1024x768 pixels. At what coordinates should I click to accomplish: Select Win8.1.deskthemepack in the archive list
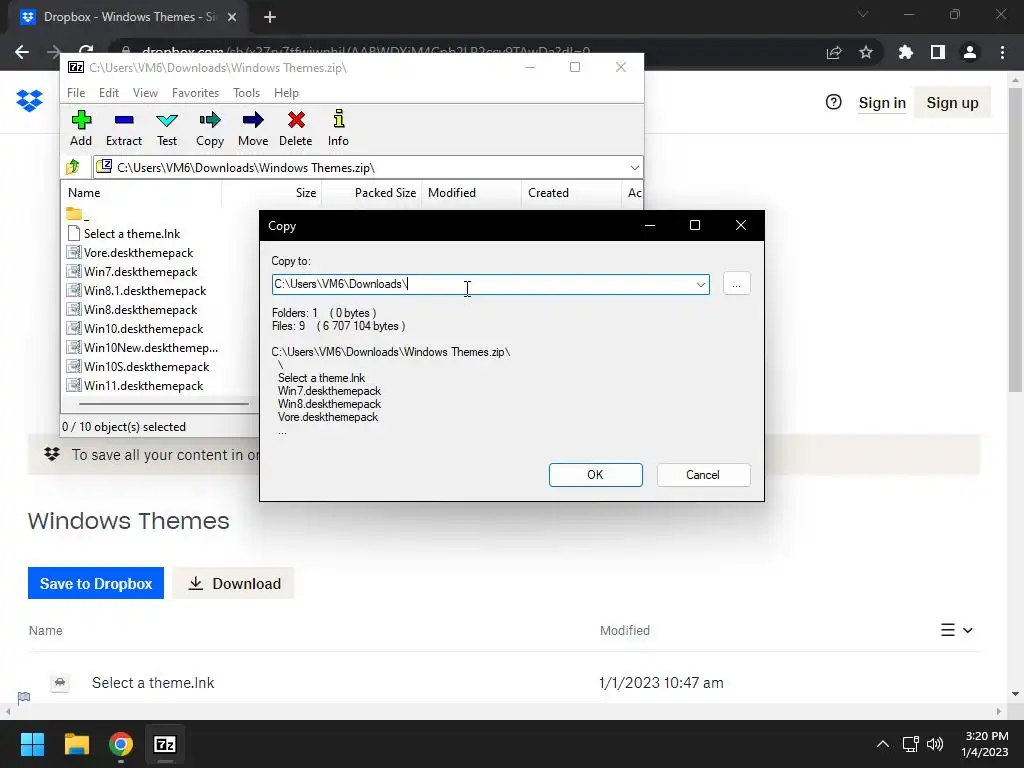click(x=145, y=291)
